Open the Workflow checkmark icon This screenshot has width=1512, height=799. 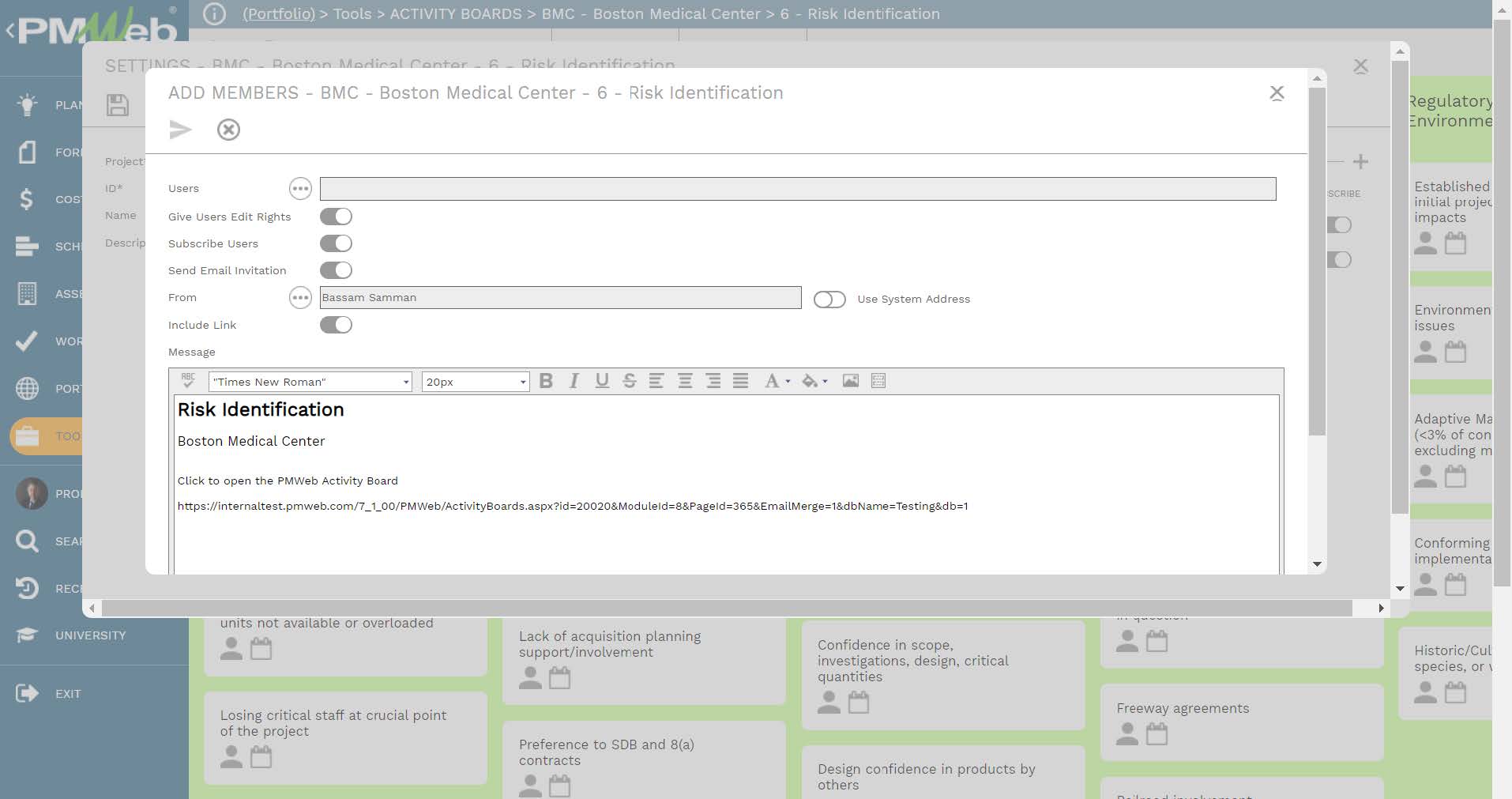27,341
